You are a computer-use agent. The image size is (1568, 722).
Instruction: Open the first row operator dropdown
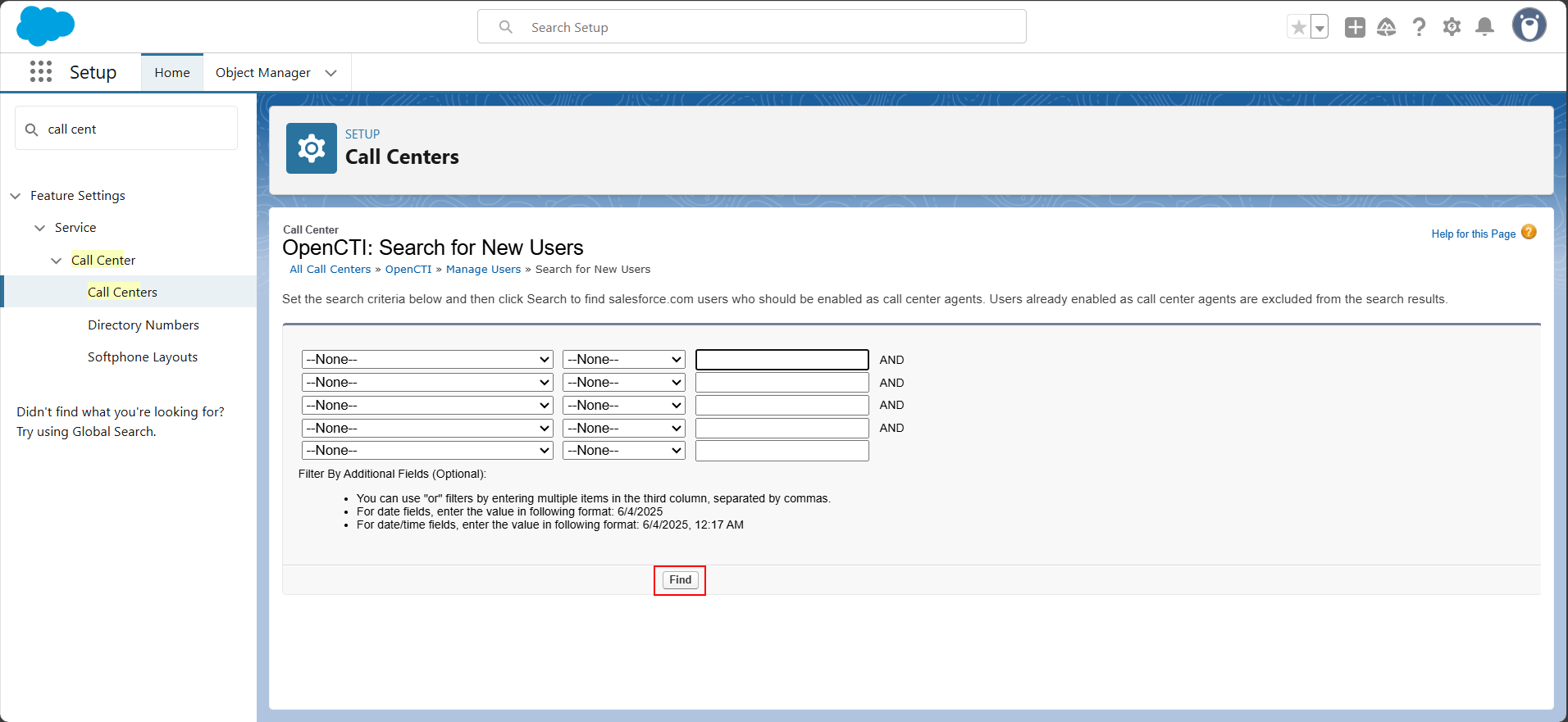pos(624,360)
